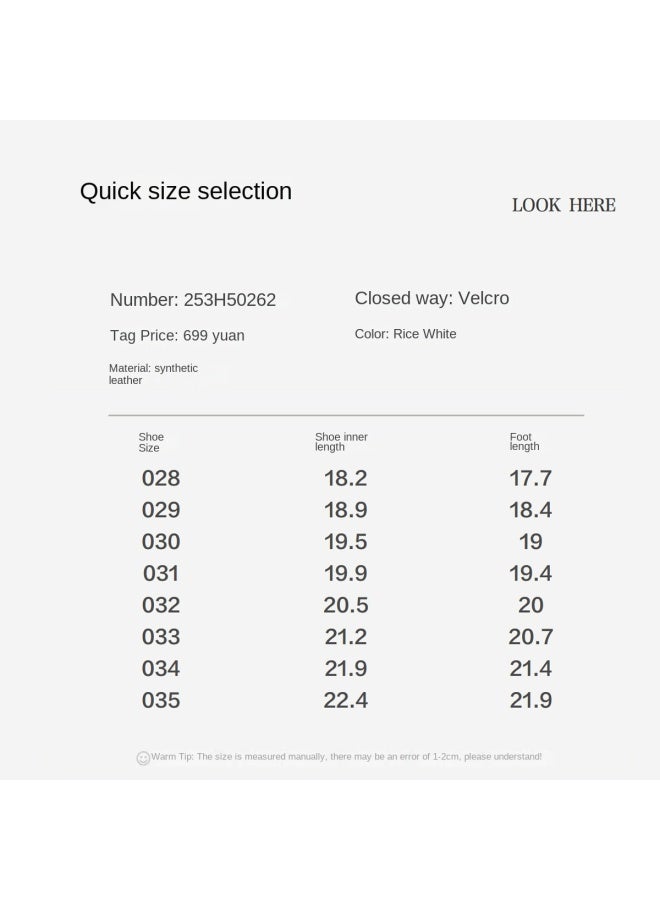Click the smiley face icon beside Warm Tip

pyautogui.click(x=143, y=758)
